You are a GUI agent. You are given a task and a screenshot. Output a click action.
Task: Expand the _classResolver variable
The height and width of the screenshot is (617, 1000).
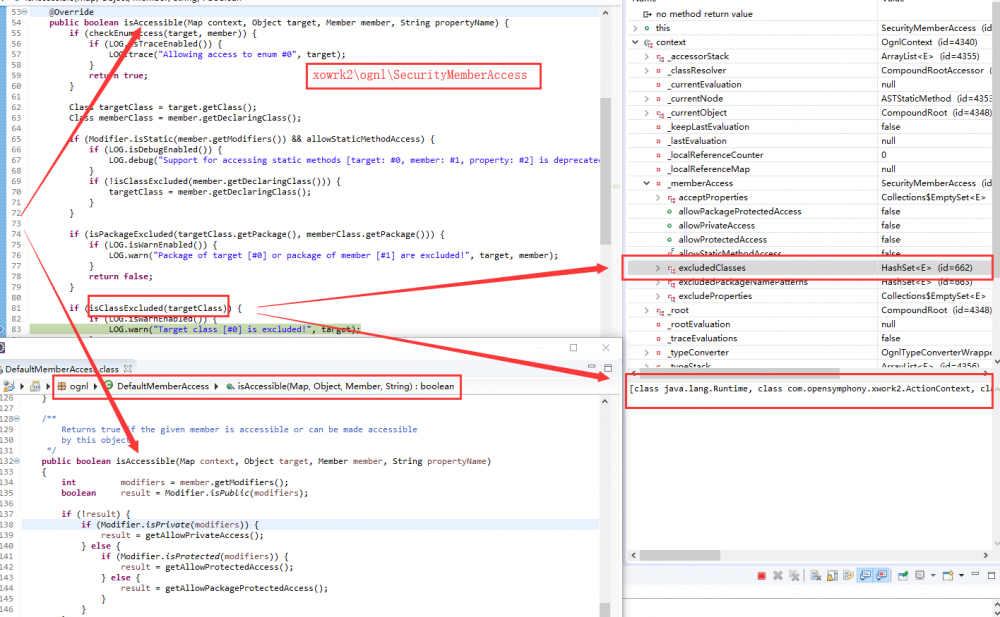pyautogui.click(x=647, y=70)
